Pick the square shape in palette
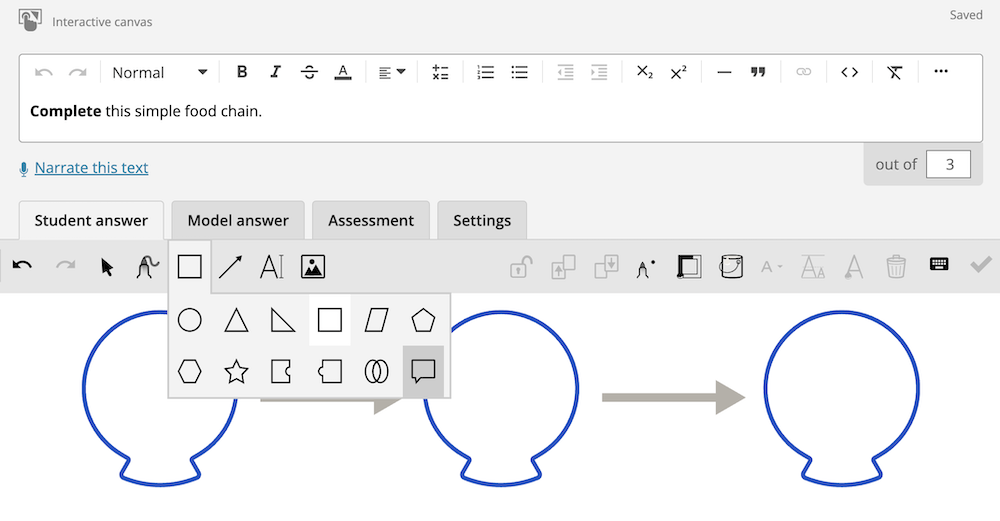Viewport: 1000px width, 521px height. tap(330, 320)
